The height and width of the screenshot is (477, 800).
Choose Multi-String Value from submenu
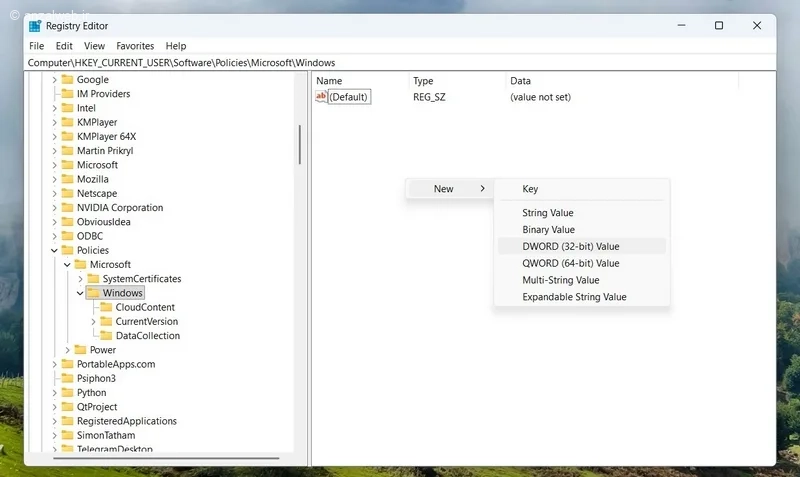tap(582, 280)
